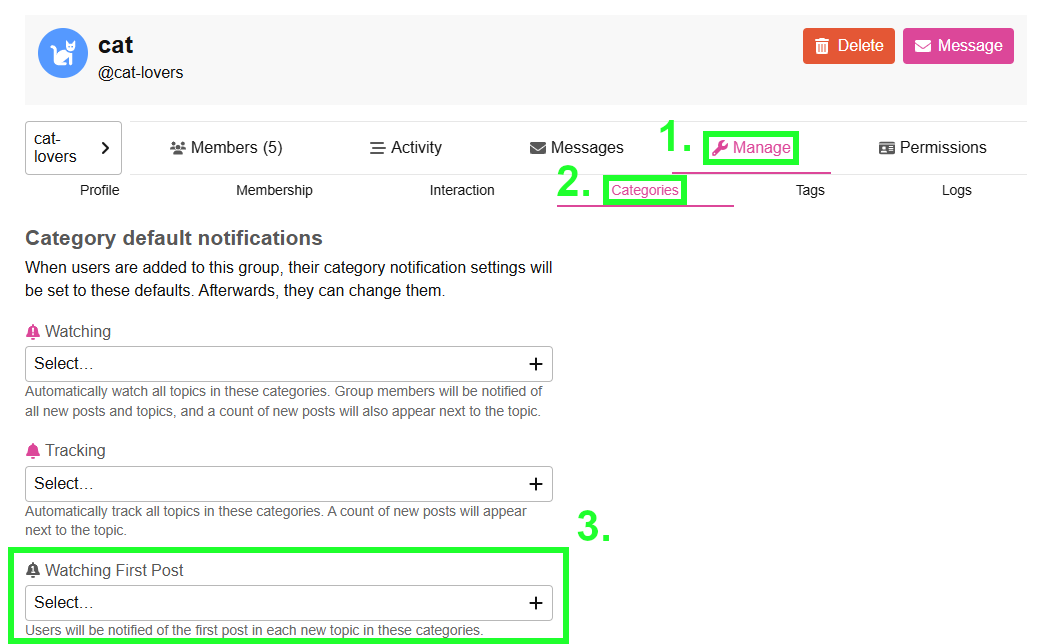
Task: Go to the Interaction sub-tab
Action: pyautogui.click(x=462, y=190)
